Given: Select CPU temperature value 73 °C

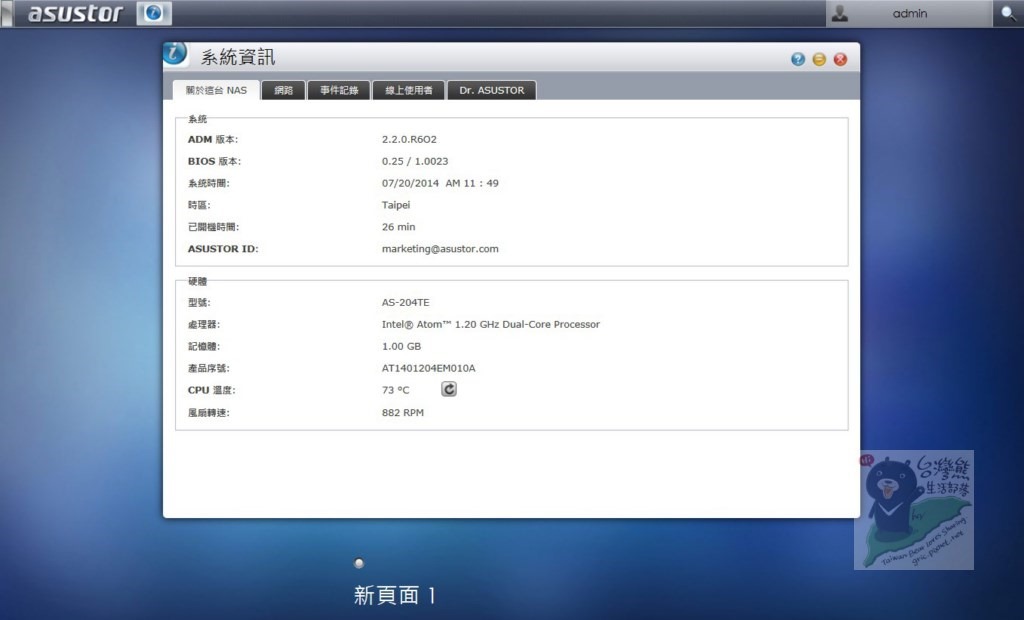Looking at the screenshot, I should (x=396, y=390).
